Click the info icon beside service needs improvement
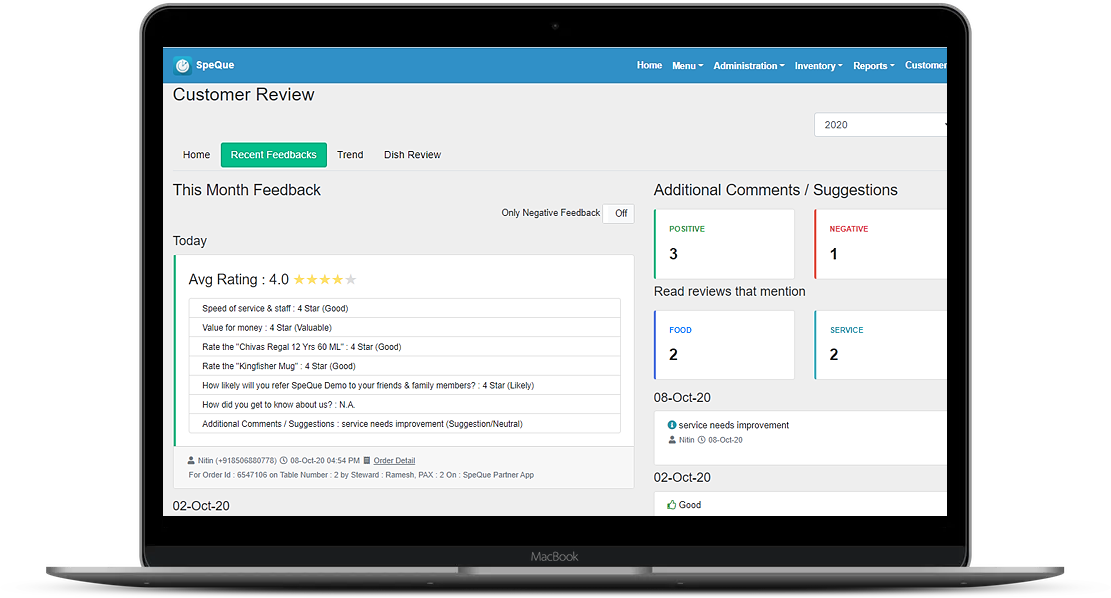Screen dimensions: 1111x598 click(x=672, y=425)
